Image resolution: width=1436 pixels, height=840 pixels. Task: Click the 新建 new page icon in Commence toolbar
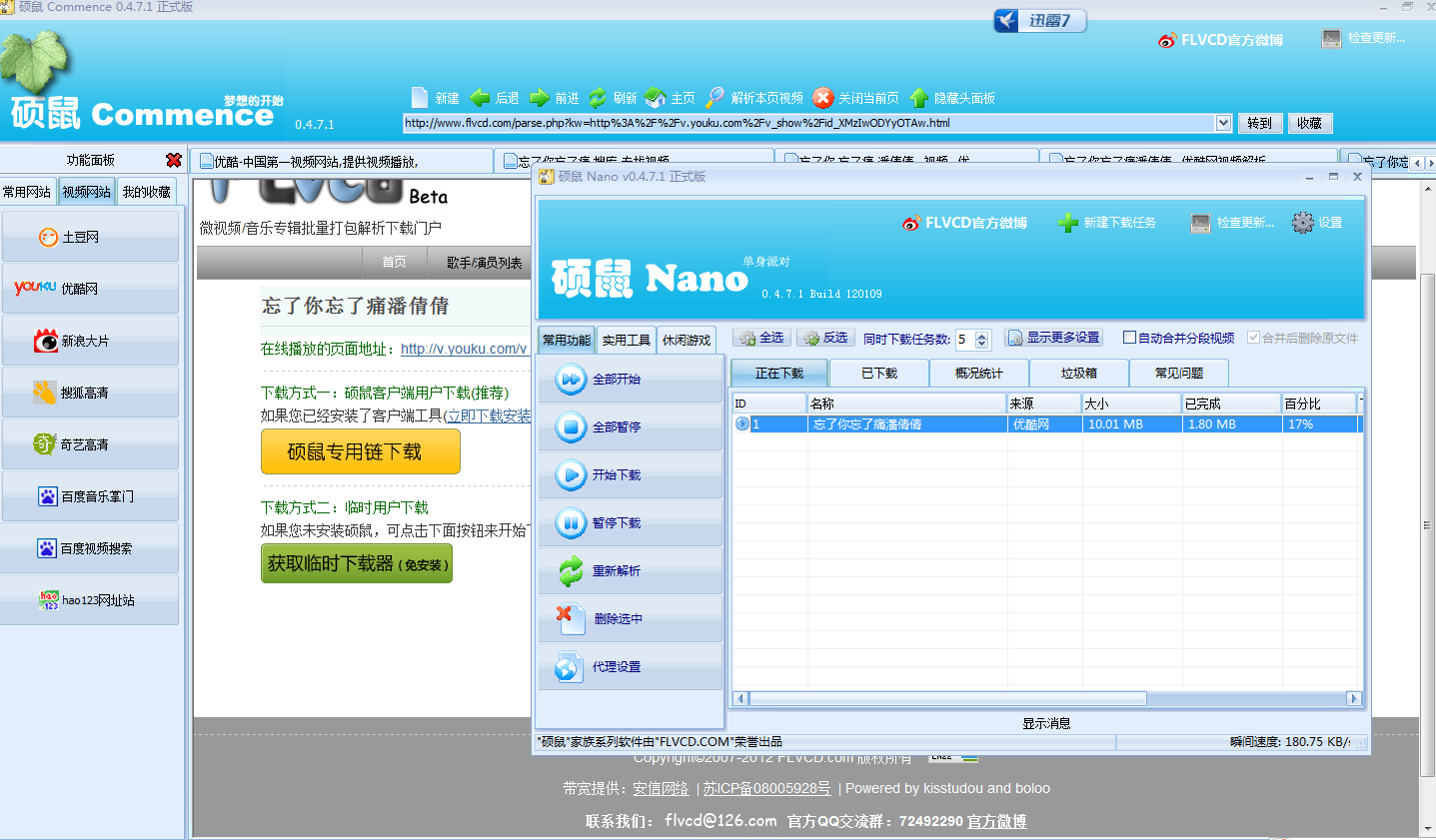[420, 97]
